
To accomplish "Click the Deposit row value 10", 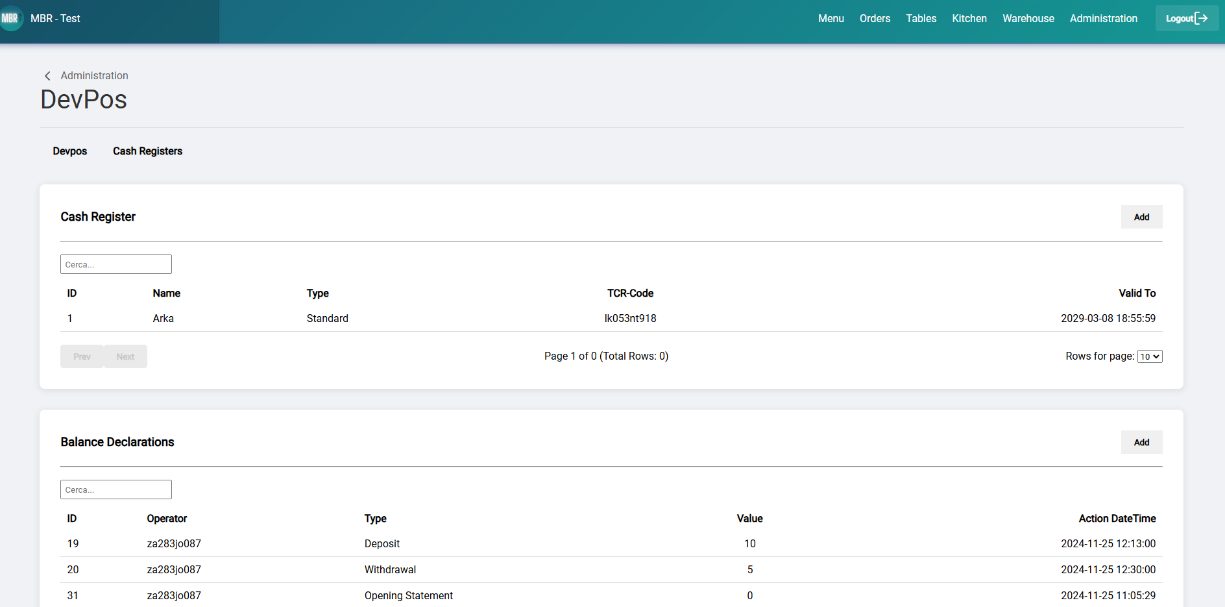I will (750, 543).
